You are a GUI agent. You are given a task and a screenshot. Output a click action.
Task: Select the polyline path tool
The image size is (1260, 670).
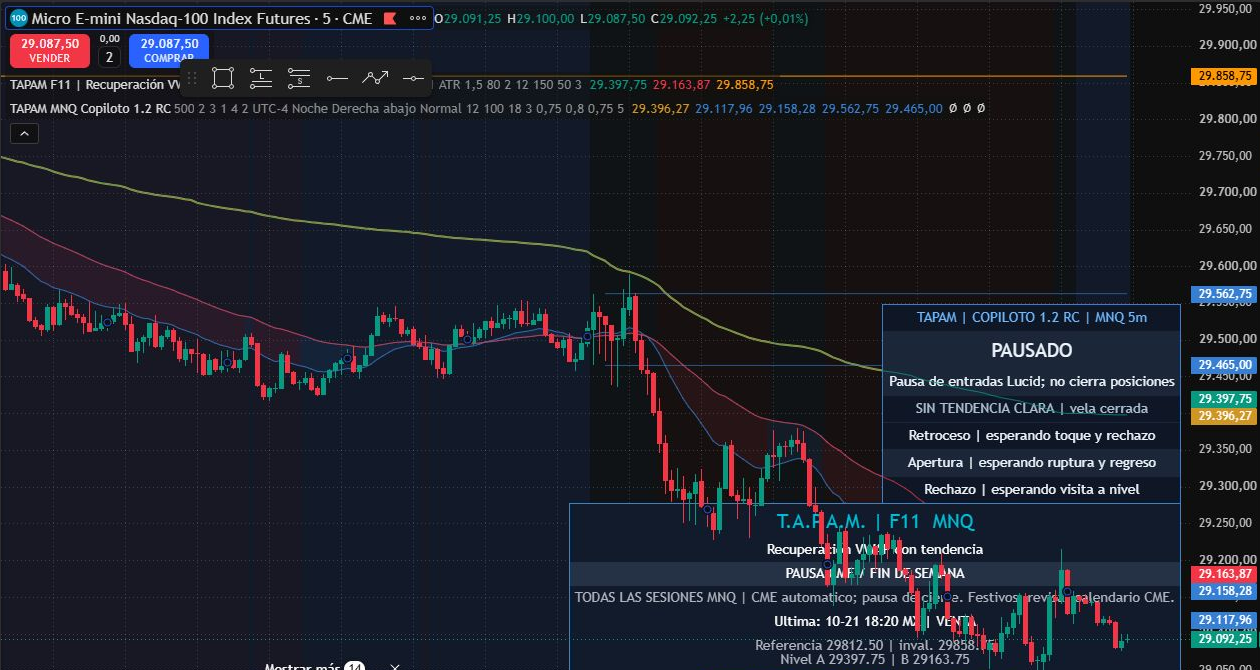(x=375, y=77)
